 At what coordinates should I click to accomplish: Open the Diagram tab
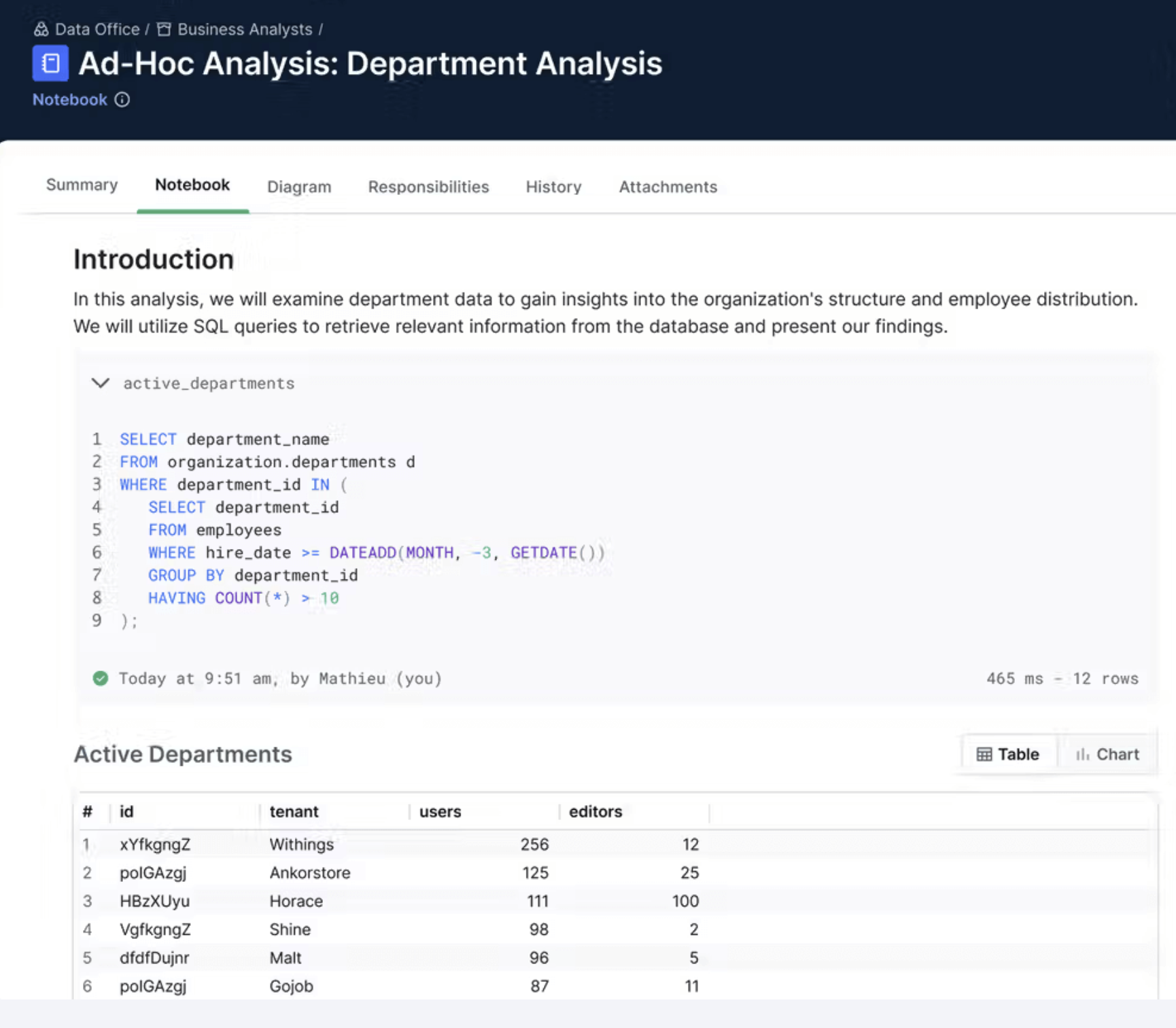point(299,187)
